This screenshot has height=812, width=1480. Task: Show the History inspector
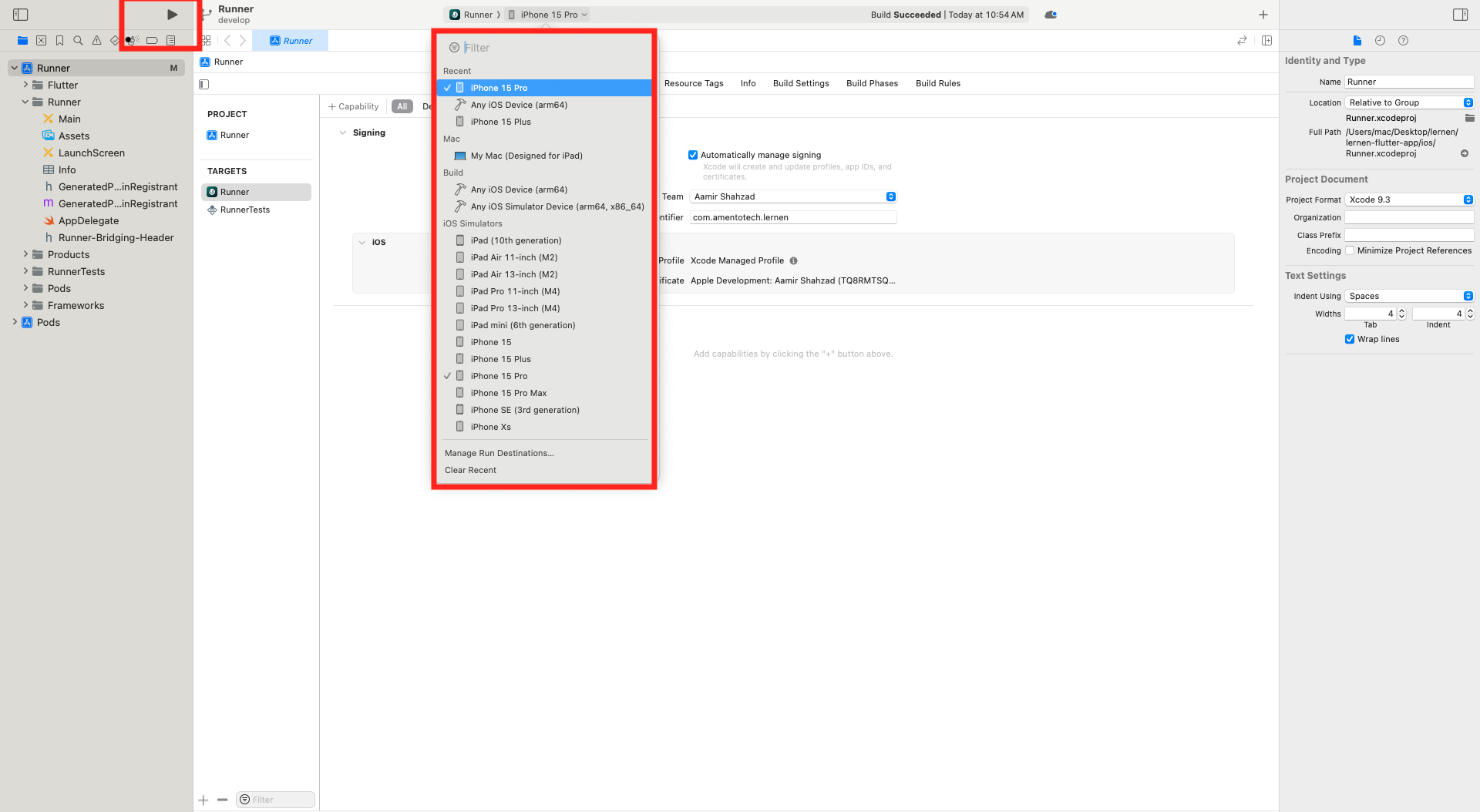(1380, 40)
